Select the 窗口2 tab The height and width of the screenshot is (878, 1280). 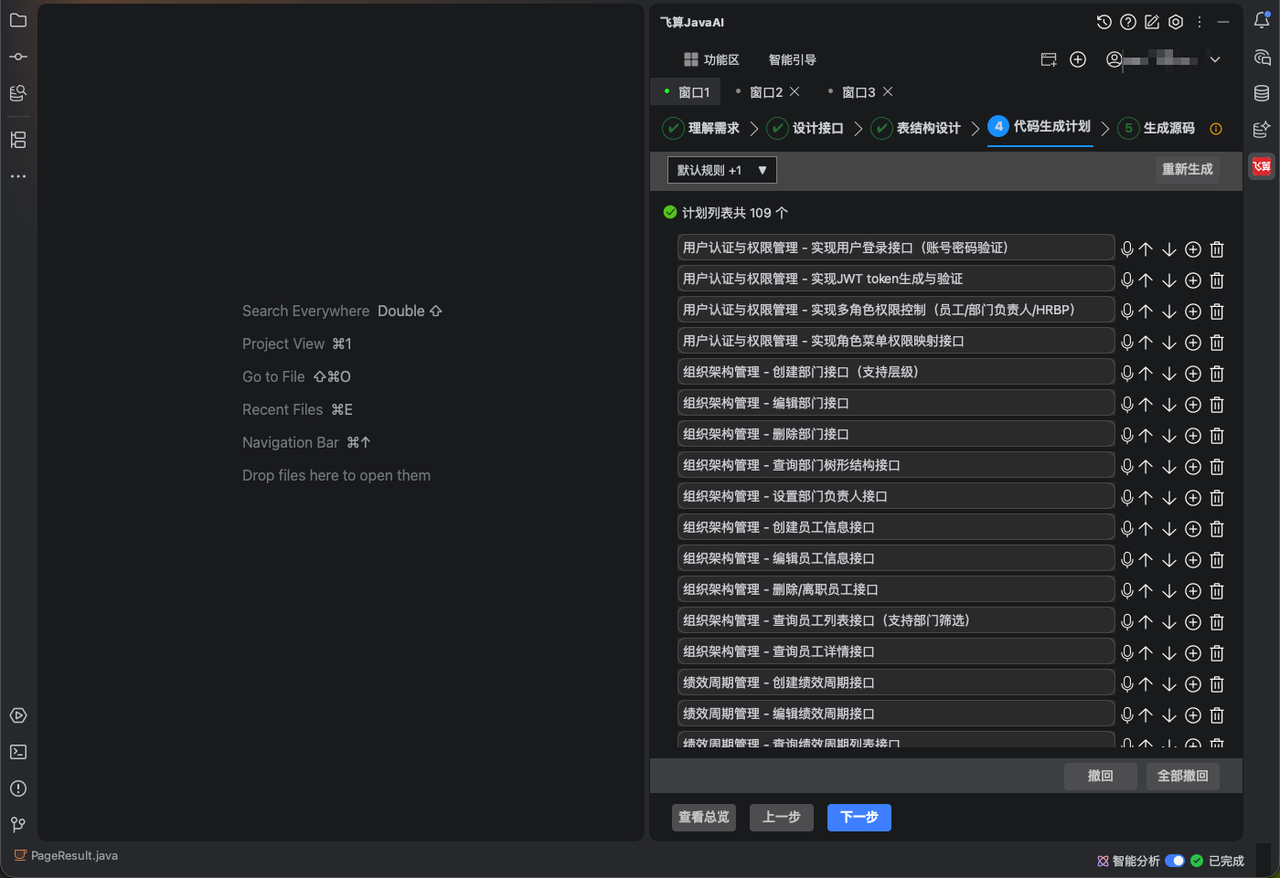[x=766, y=92]
